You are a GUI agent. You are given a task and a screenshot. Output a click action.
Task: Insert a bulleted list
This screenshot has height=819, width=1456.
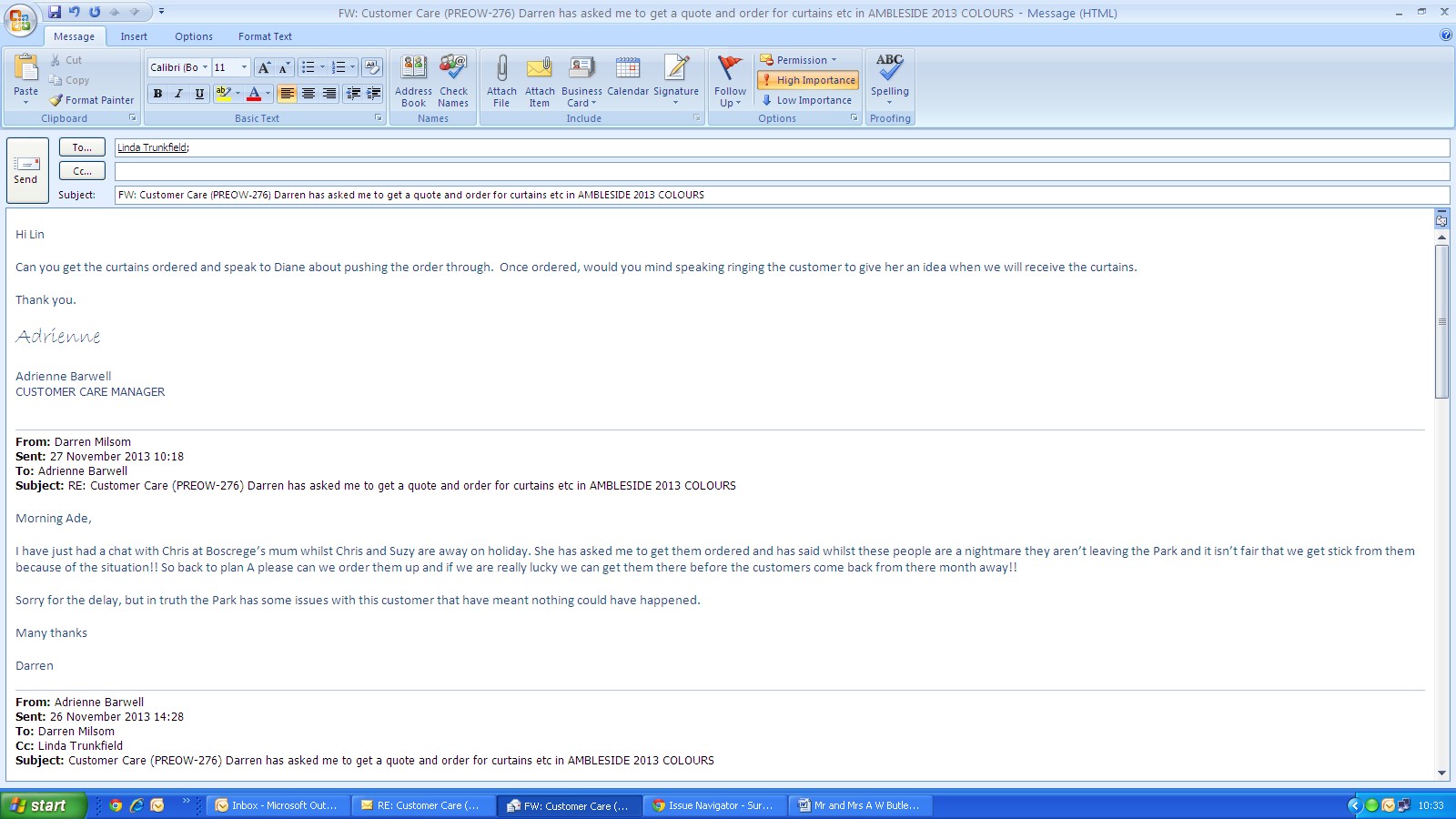pos(308,67)
